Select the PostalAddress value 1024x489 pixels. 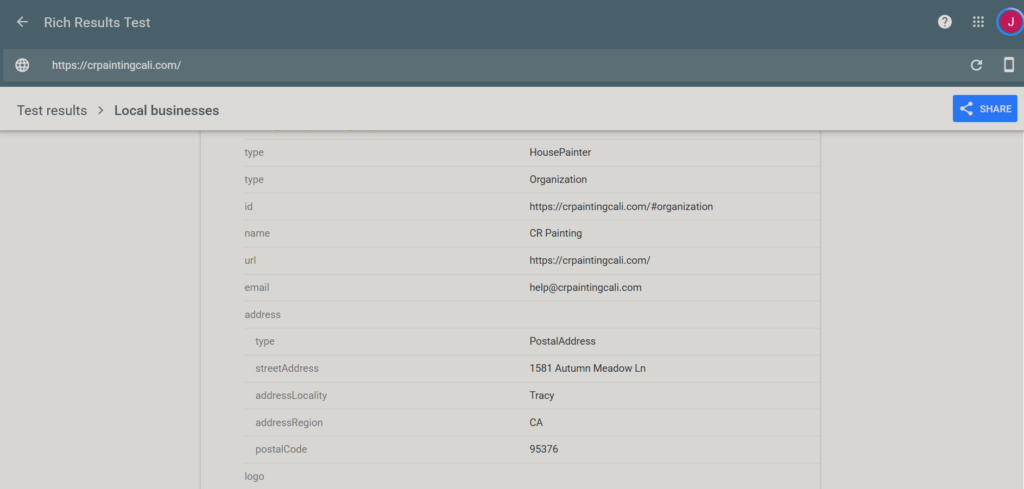(x=562, y=341)
